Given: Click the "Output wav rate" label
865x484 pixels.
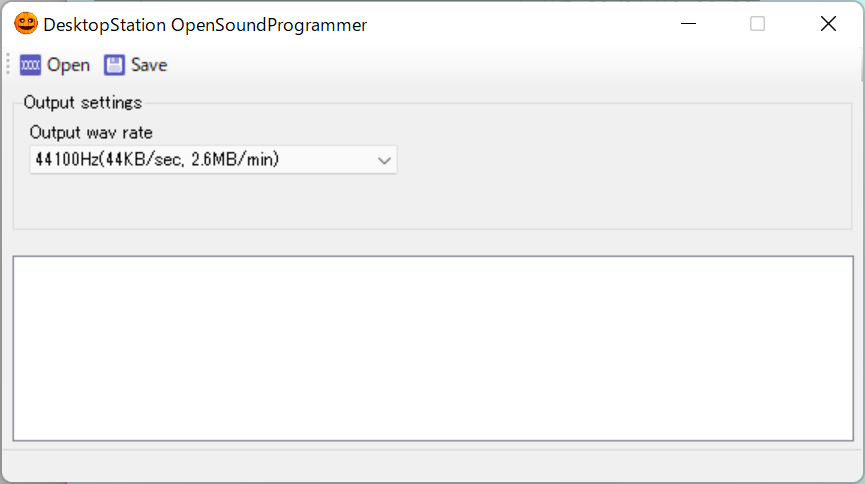Looking at the screenshot, I should pyautogui.click(x=90, y=132).
